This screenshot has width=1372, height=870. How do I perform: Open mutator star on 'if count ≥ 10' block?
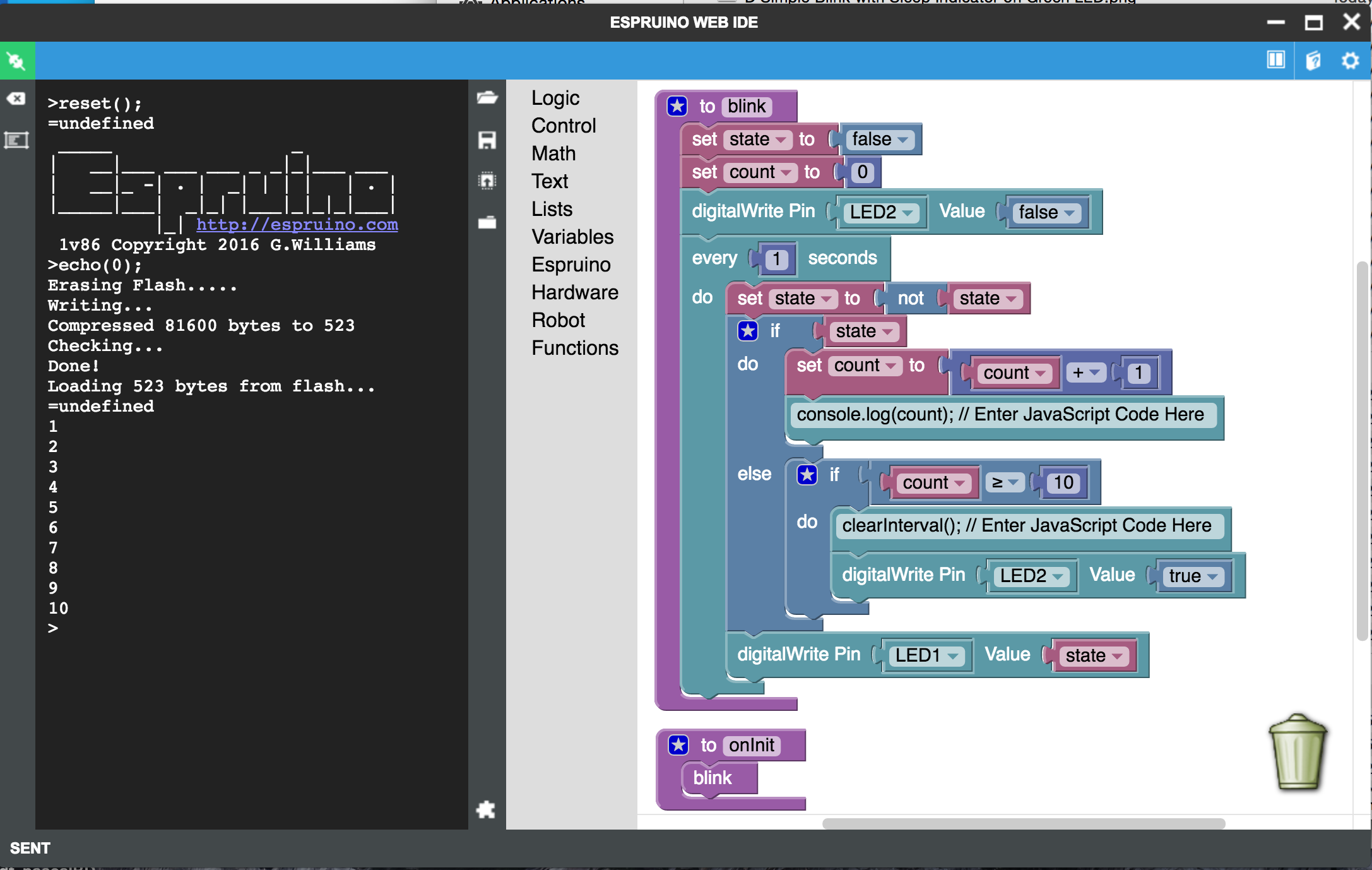click(x=807, y=474)
